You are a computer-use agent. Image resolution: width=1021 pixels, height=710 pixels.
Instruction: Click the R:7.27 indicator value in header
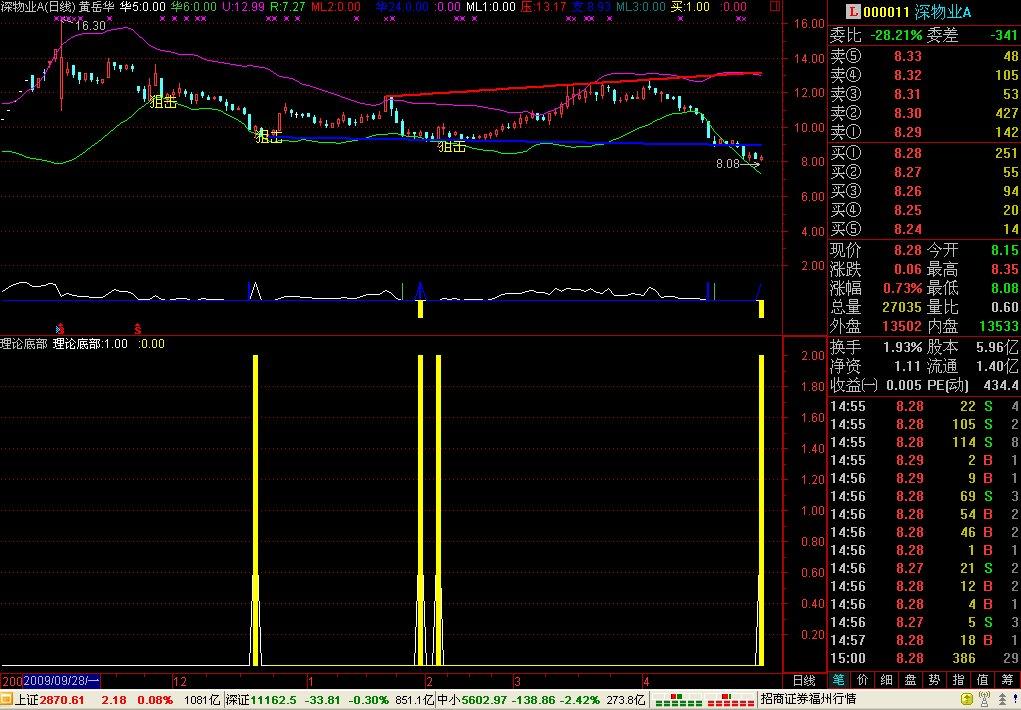coord(287,7)
